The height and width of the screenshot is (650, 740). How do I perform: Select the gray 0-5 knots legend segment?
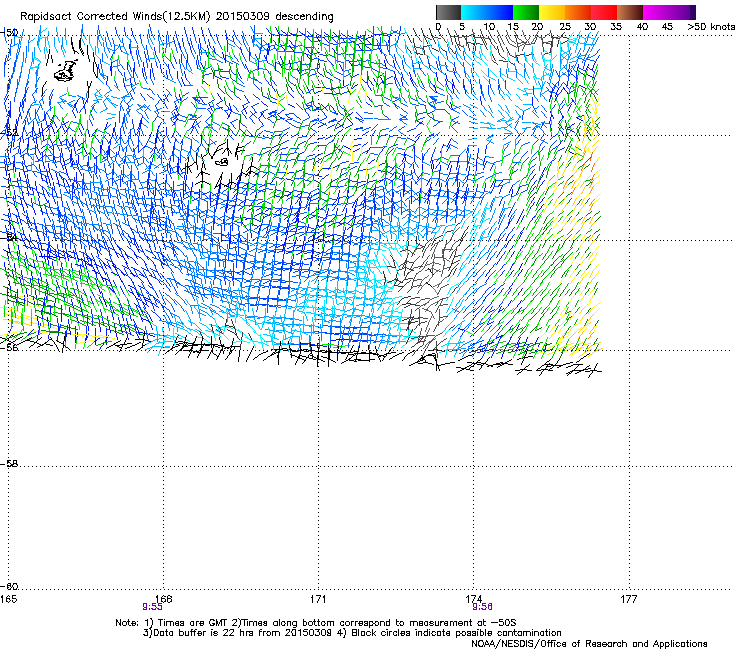click(448, 12)
